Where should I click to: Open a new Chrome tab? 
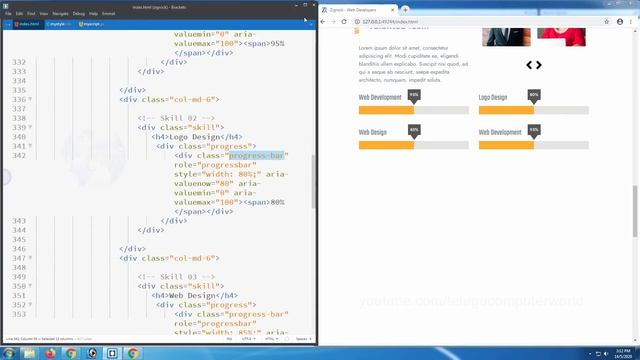405,9
